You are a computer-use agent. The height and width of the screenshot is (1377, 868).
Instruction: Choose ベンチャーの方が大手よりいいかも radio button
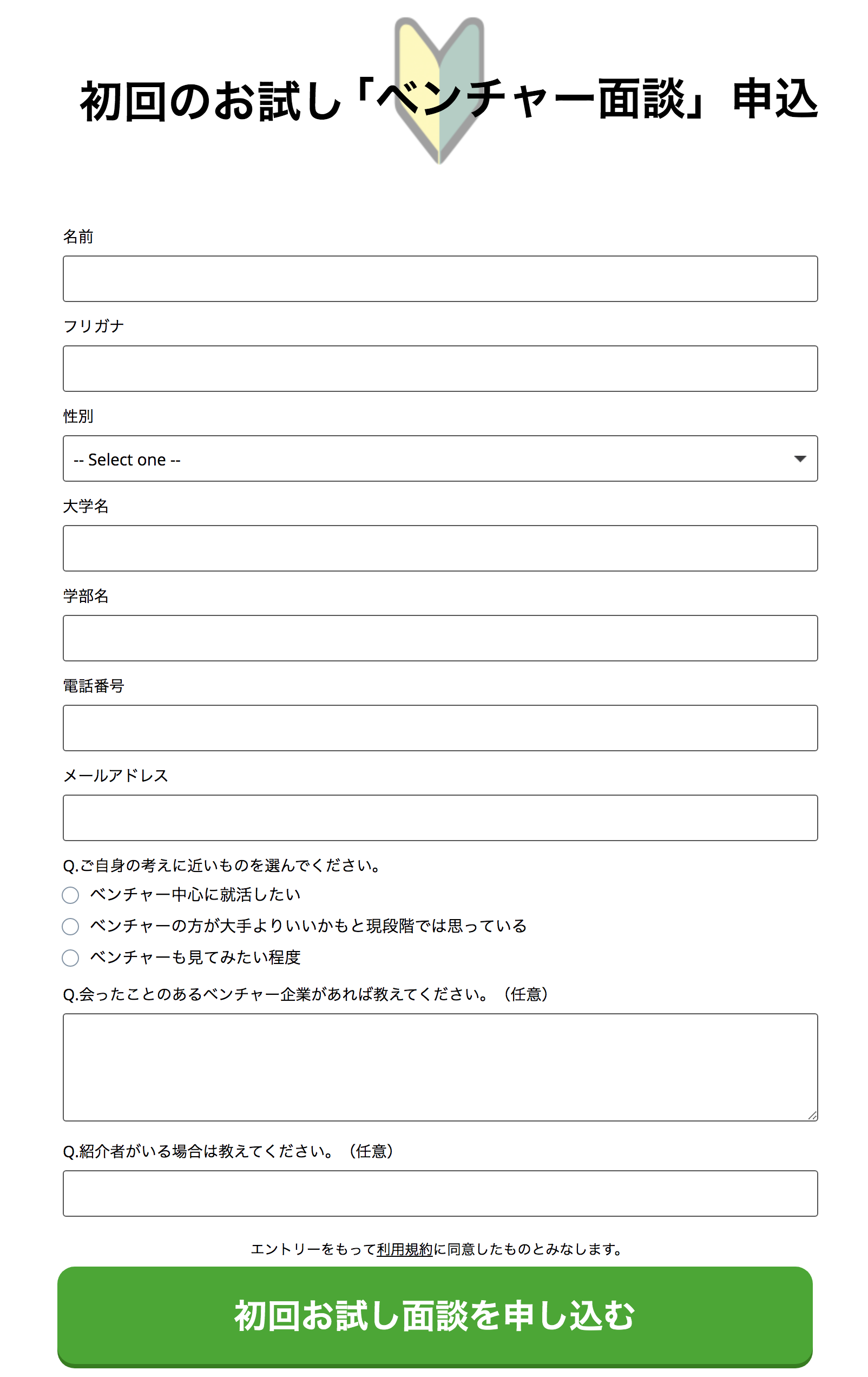pyautogui.click(x=70, y=926)
